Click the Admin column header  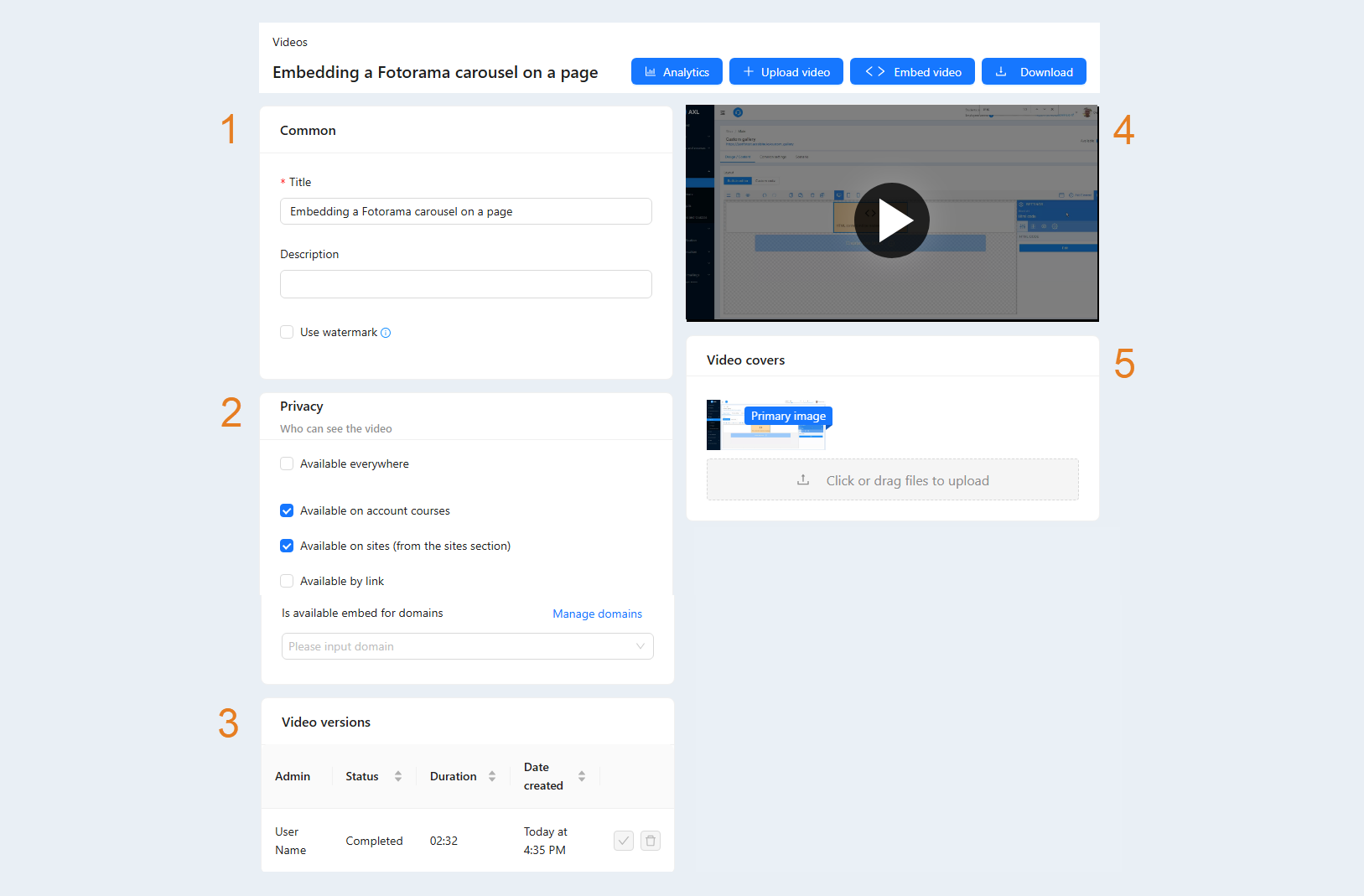point(293,776)
